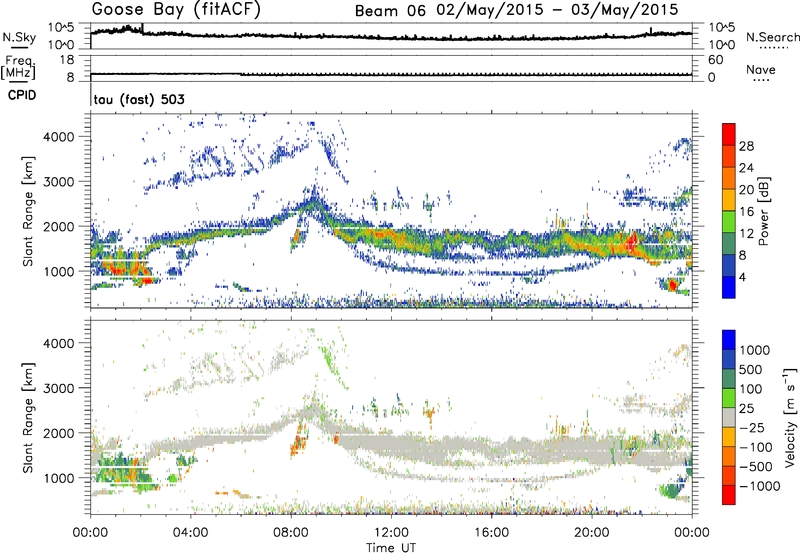The image size is (800, 554).
Task: Click the '-1000' velocity scale value
Action: 759,486
